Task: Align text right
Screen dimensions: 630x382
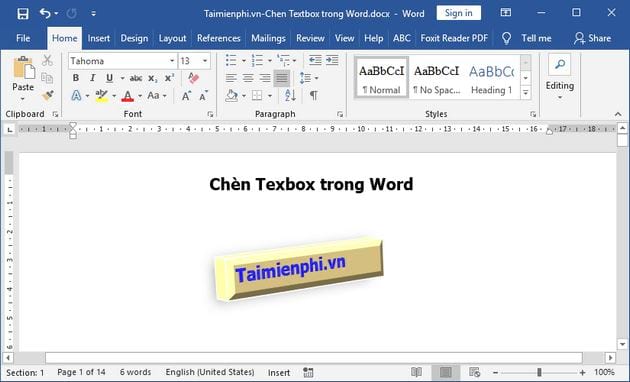Action: click(x=265, y=78)
